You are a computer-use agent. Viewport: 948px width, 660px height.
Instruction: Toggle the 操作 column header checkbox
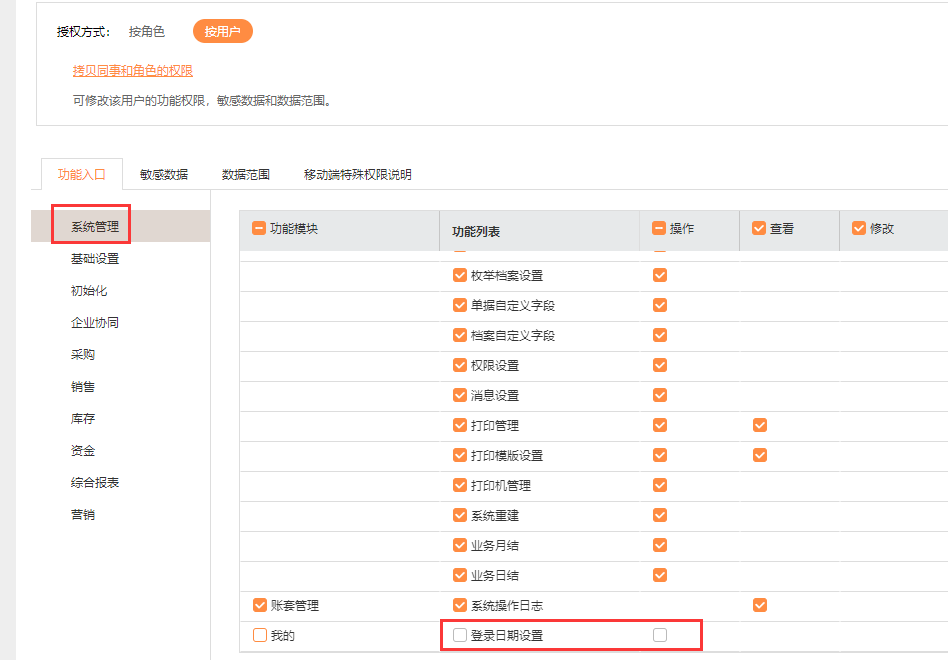click(x=659, y=228)
